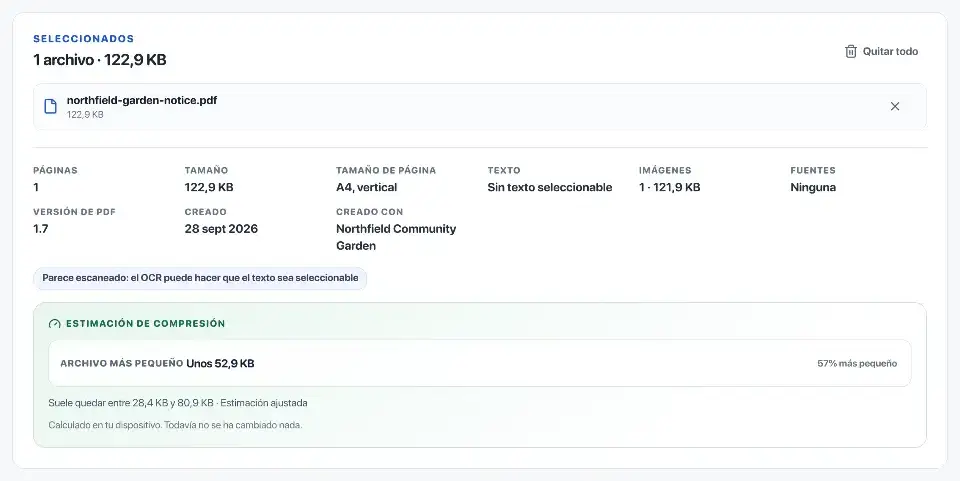This screenshot has height=481, width=960.
Task: Click the TAMAÑO value '122,9 KB'
Action: (209, 187)
